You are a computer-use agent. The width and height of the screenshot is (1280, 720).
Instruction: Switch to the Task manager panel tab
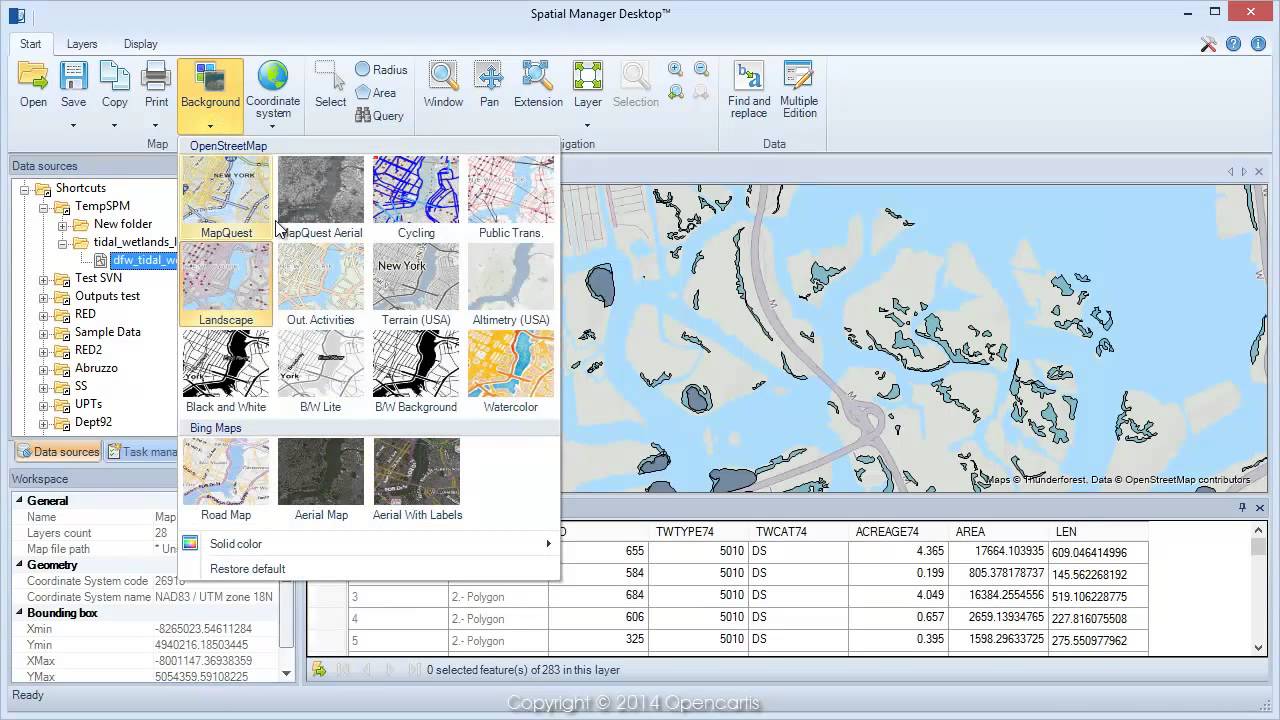pos(141,452)
